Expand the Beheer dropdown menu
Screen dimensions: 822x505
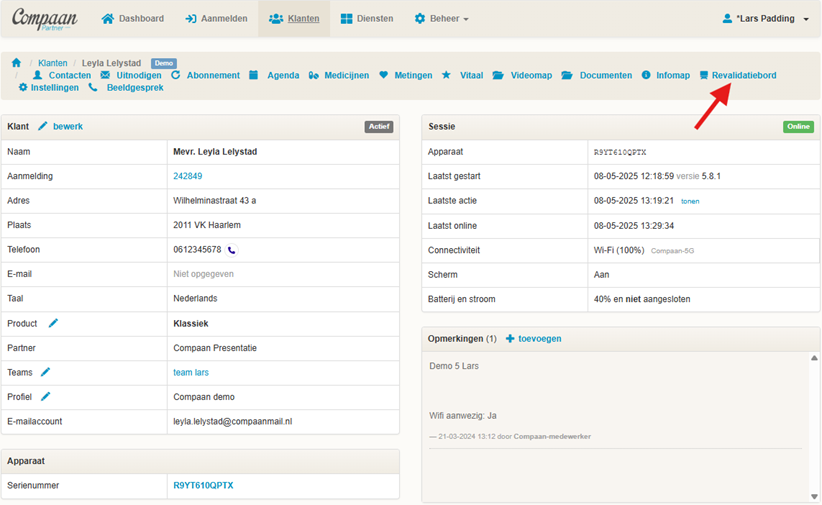pos(441,18)
